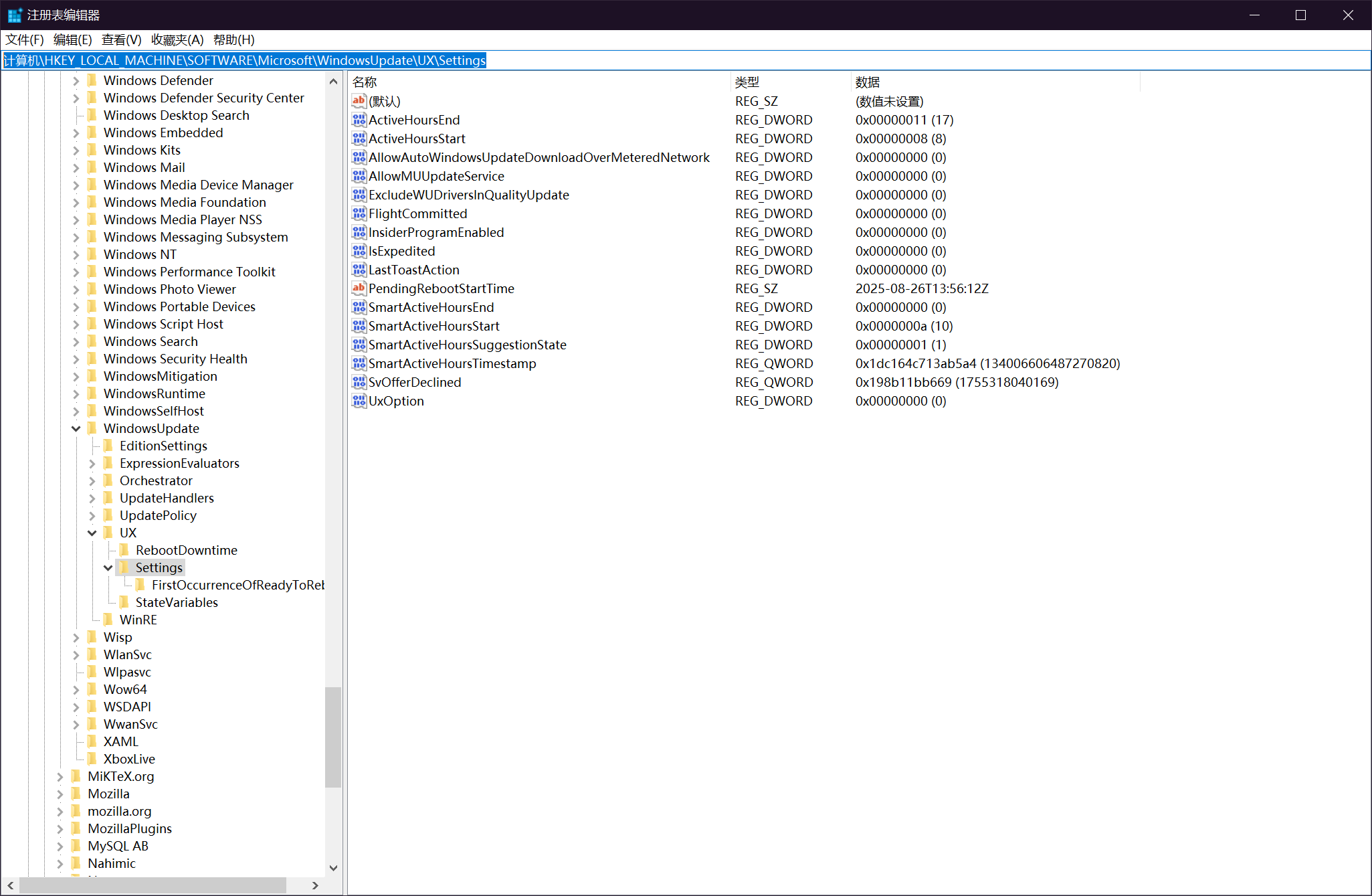Click the ActiveHoursEnd DWORD value icon
The width and height of the screenshot is (1372, 896).
click(359, 120)
